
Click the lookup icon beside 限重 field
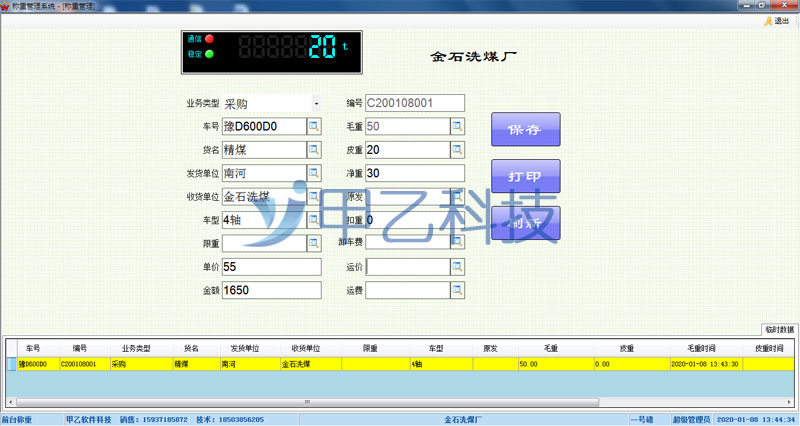point(313,243)
